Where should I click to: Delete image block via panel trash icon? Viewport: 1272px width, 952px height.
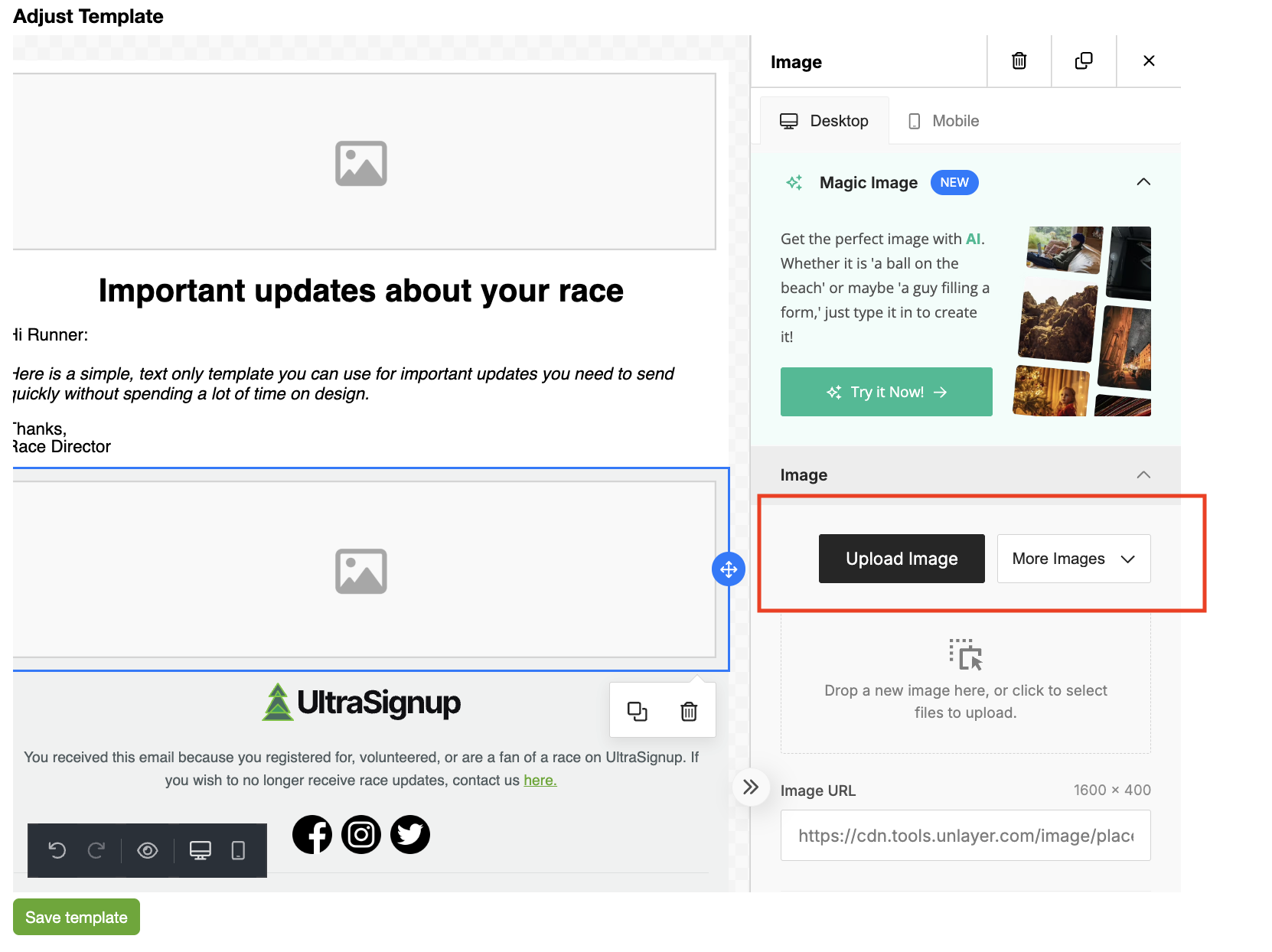coord(1019,61)
